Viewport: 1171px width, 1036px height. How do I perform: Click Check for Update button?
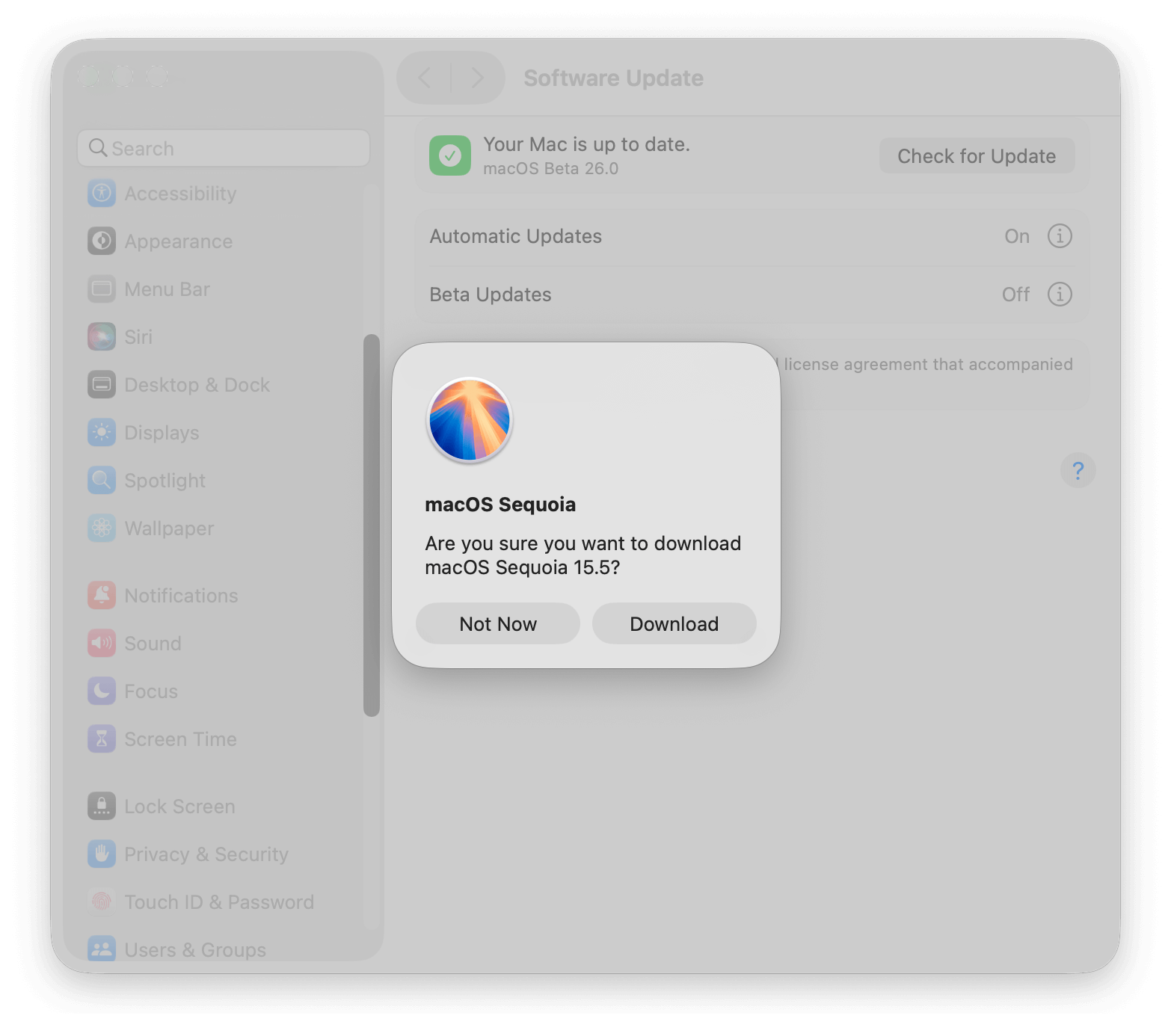pos(977,155)
